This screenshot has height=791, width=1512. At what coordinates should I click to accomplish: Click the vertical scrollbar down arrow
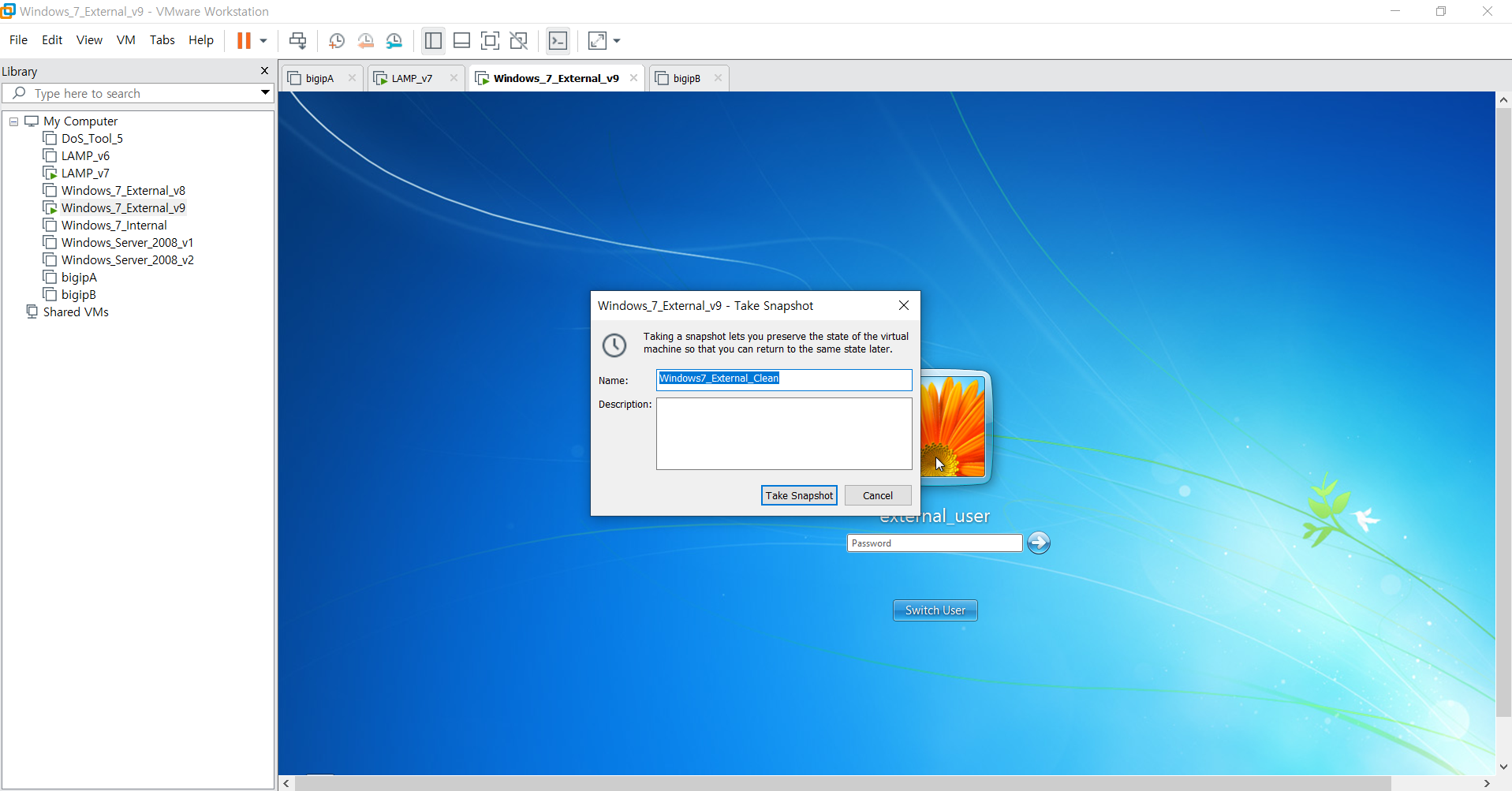pos(1503,767)
